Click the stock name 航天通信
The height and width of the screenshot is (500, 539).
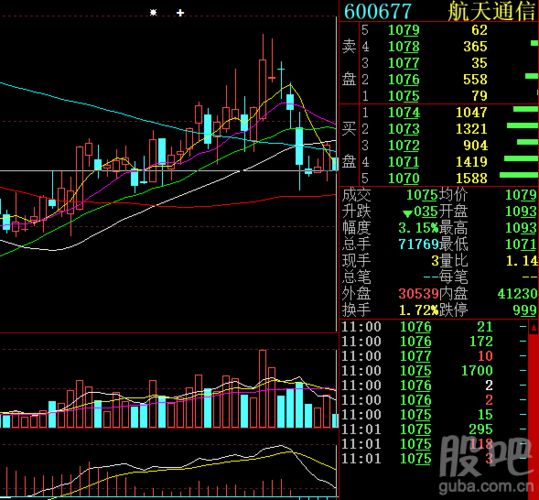492,11
